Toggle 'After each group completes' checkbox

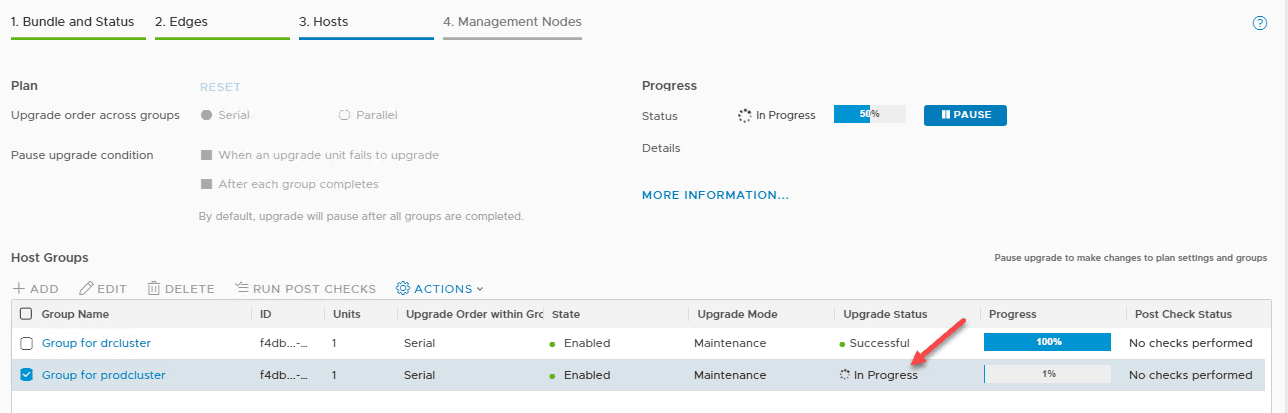tap(207, 184)
